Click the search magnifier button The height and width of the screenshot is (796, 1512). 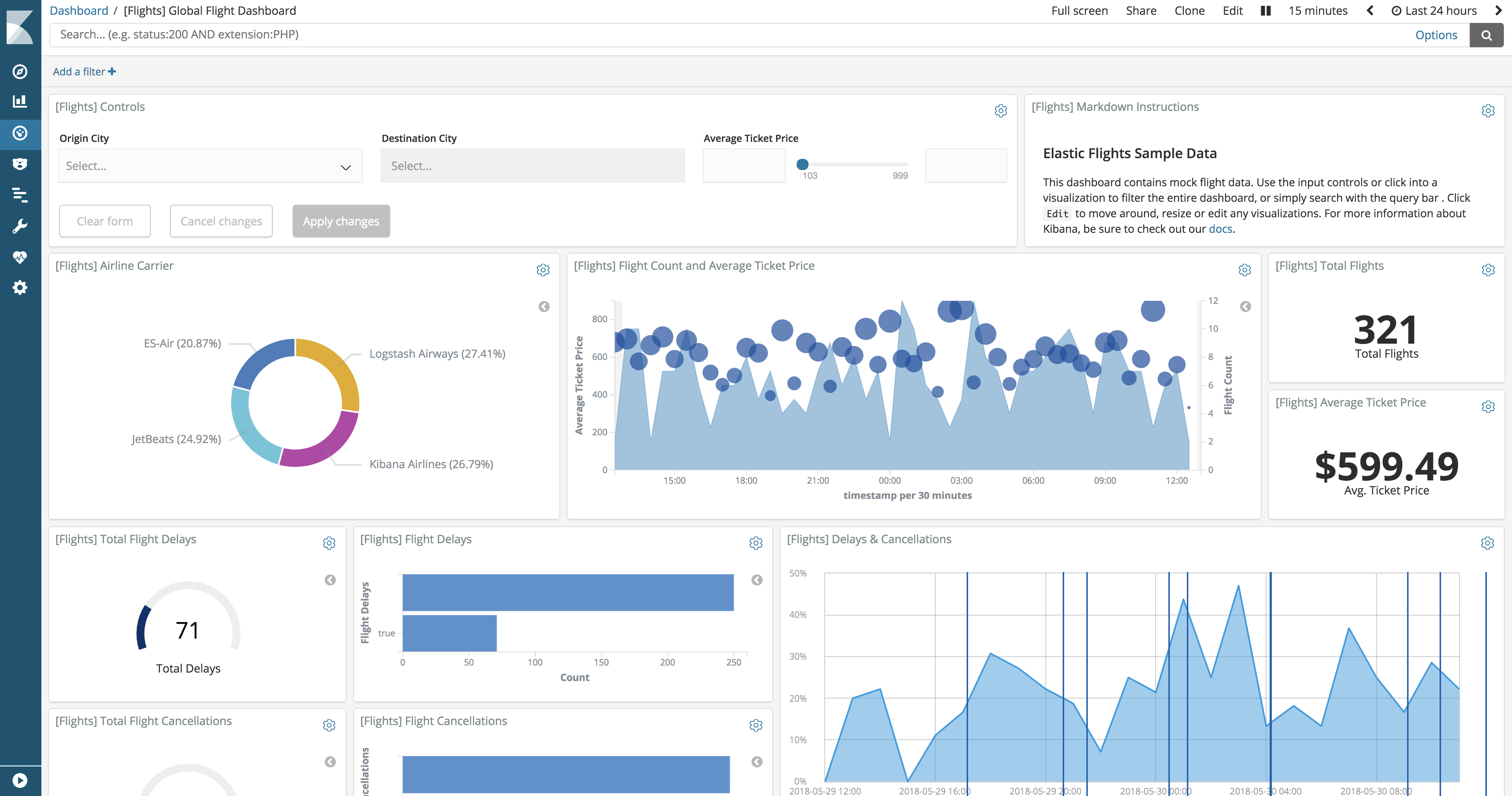[x=1486, y=35]
